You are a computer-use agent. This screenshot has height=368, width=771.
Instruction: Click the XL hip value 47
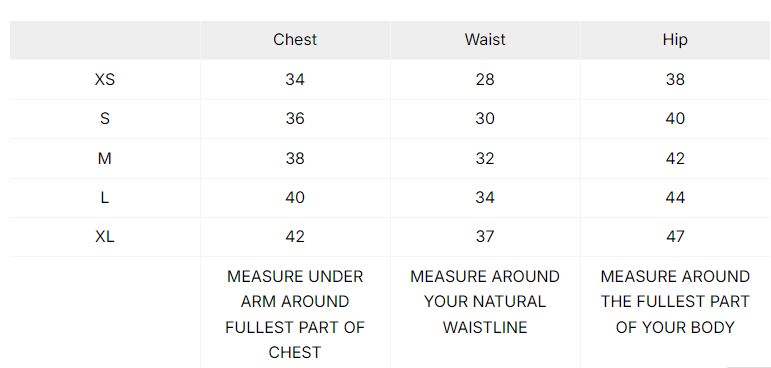click(675, 237)
